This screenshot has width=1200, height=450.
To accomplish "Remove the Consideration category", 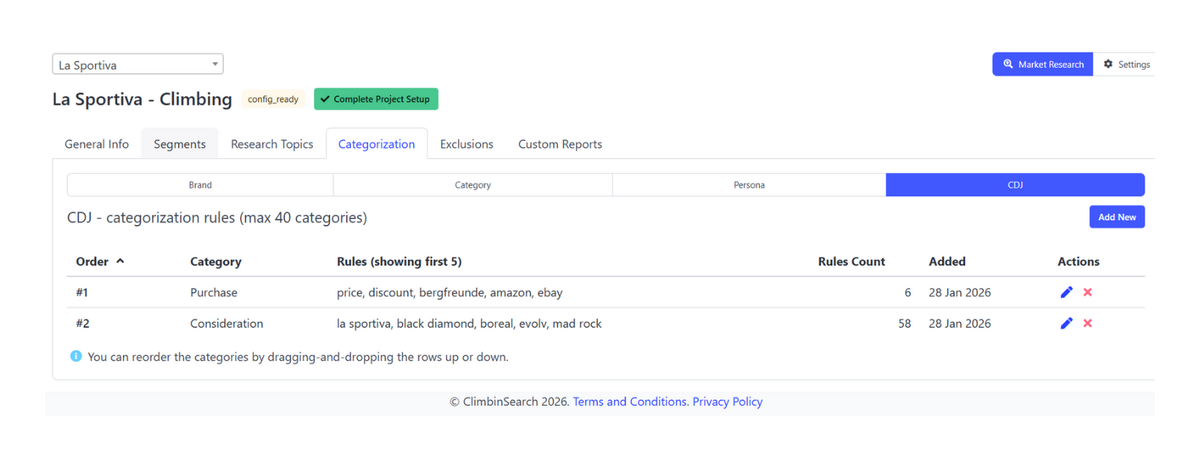I will pyautogui.click(x=1087, y=324).
